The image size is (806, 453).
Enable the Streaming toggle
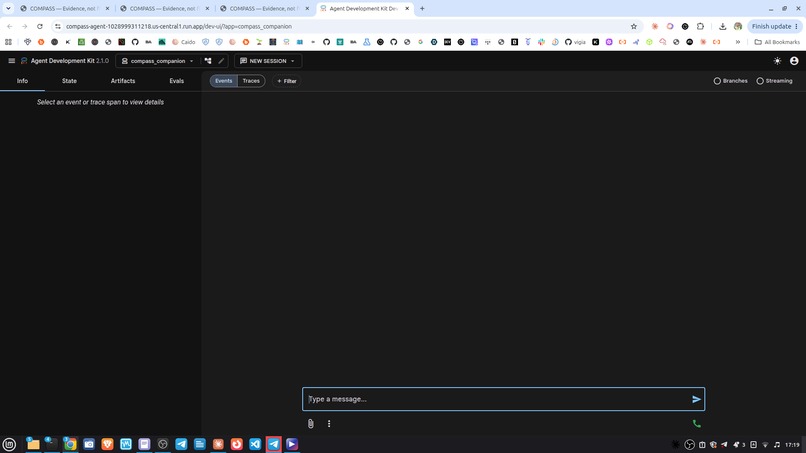[x=774, y=81]
